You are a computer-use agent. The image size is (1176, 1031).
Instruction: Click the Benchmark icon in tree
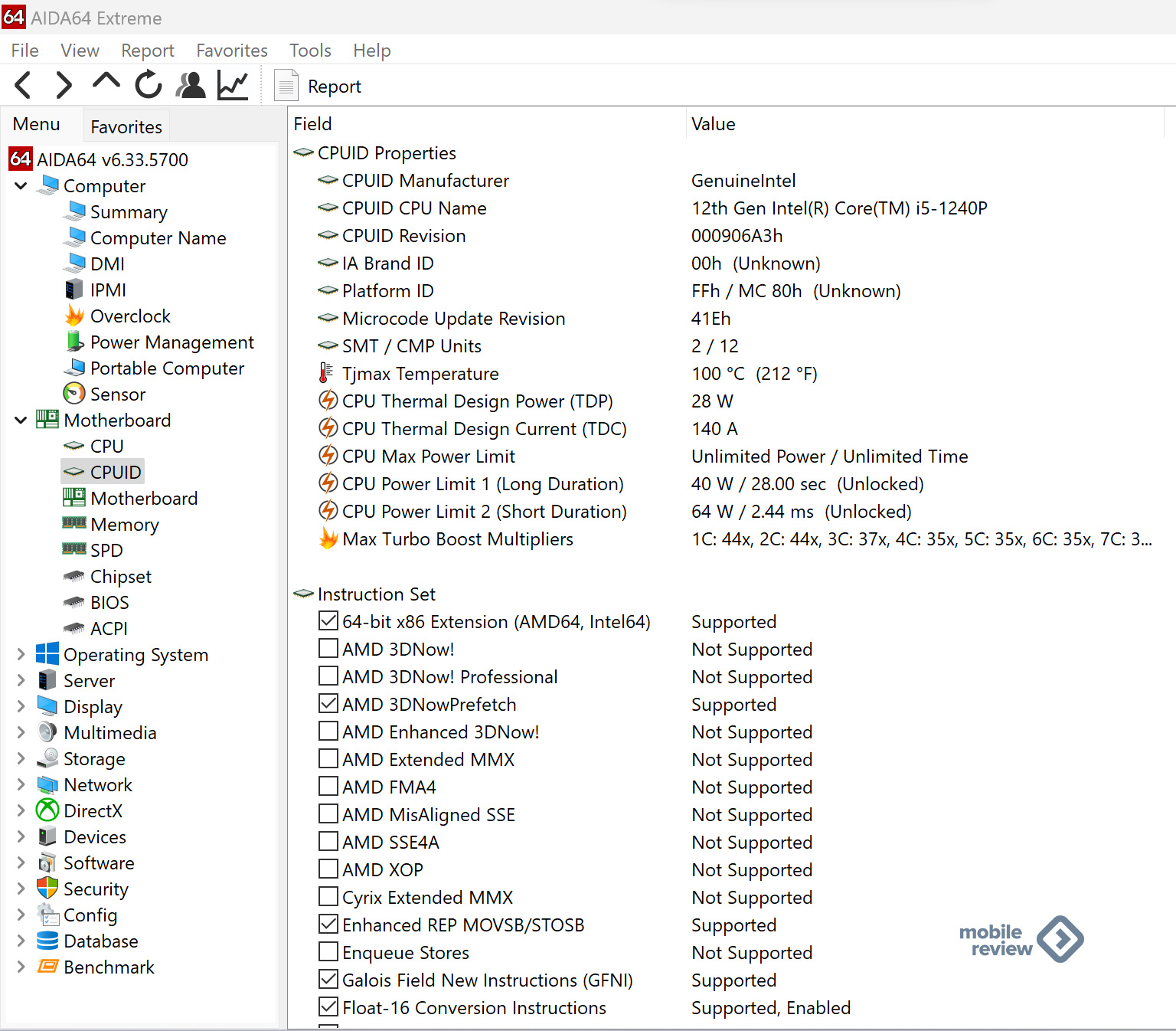[47, 967]
